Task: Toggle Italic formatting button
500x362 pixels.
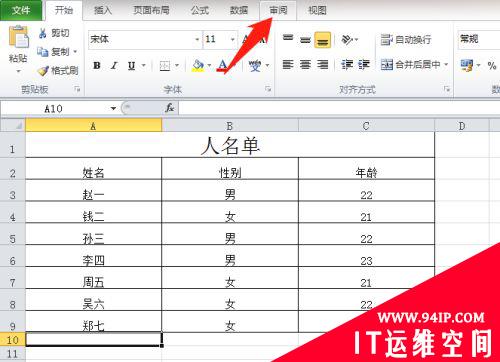Action: [114, 65]
